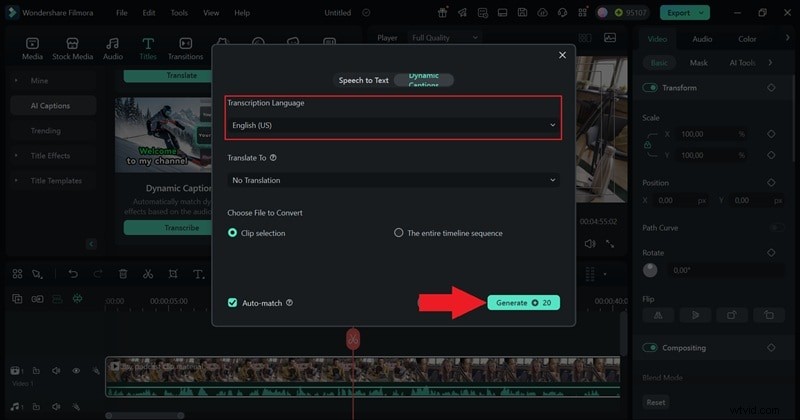Select the video clip on Video 1 track

click(x=363, y=377)
